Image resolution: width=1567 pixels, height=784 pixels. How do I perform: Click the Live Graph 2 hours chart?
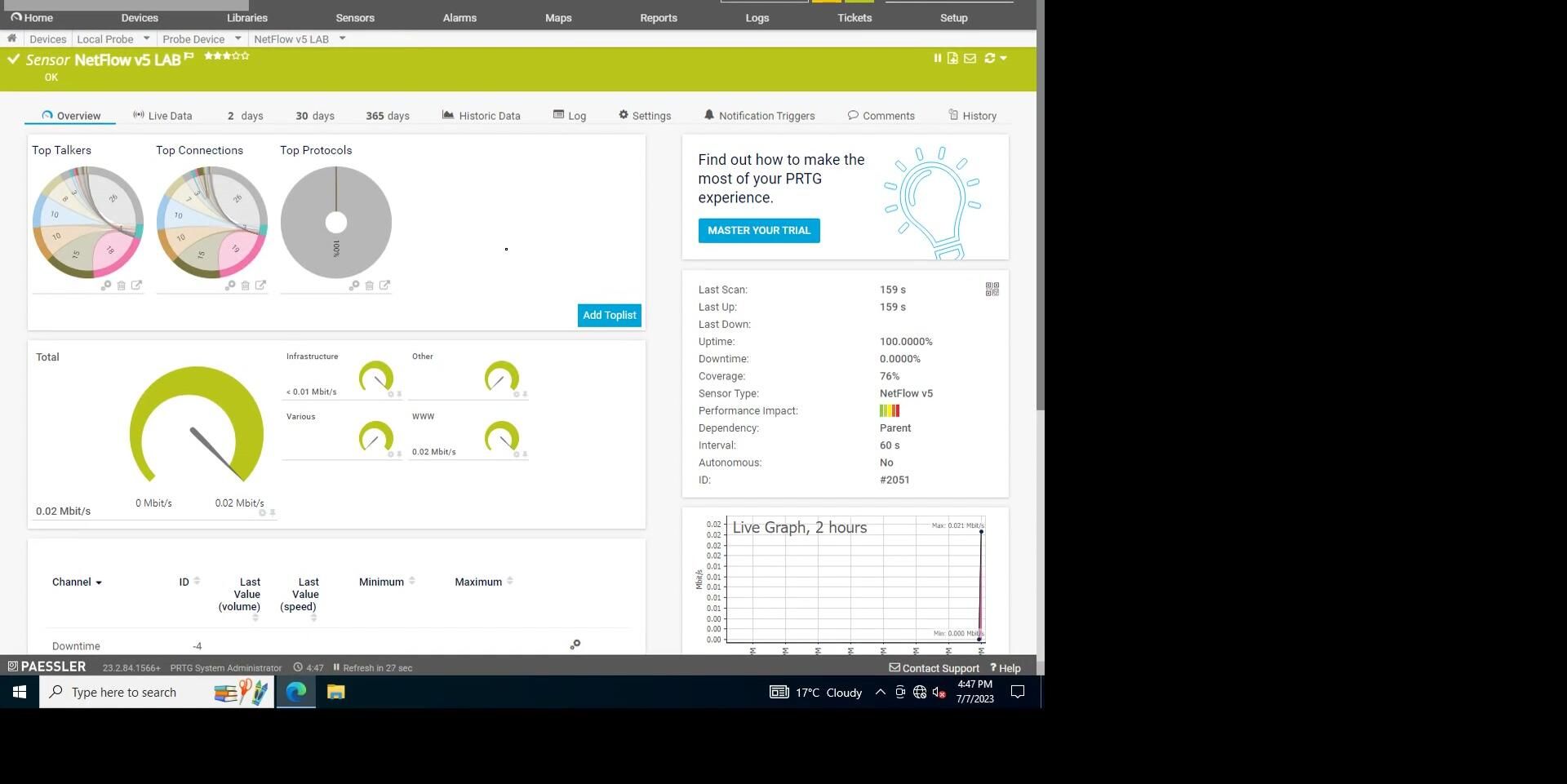coord(845,582)
